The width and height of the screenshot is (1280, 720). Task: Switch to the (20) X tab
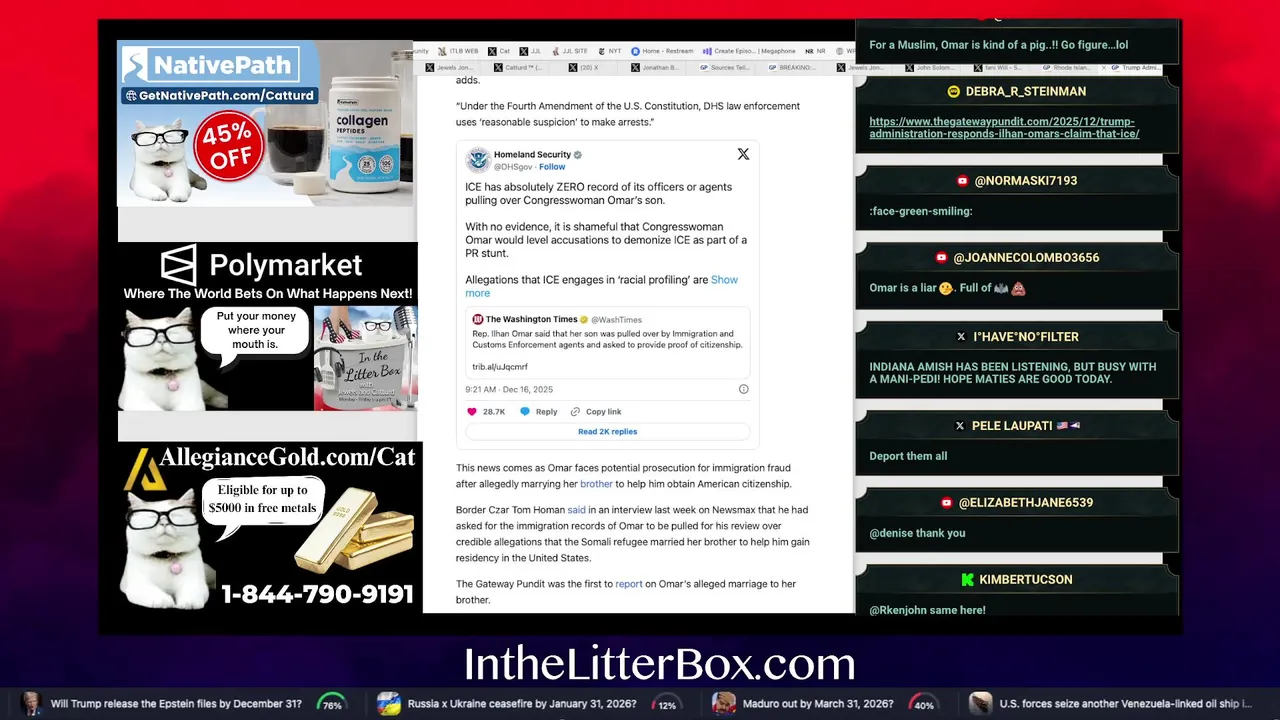(x=585, y=68)
